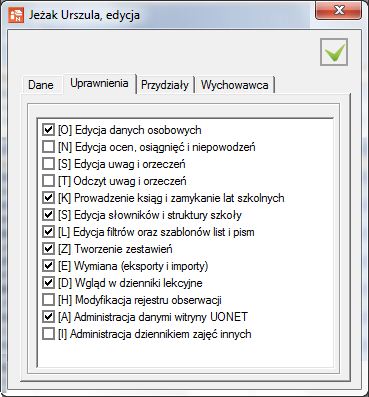The image size is (369, 397).
Task: Uncheck [Z] Tworzenie zestawień
Action: (48, 249)
